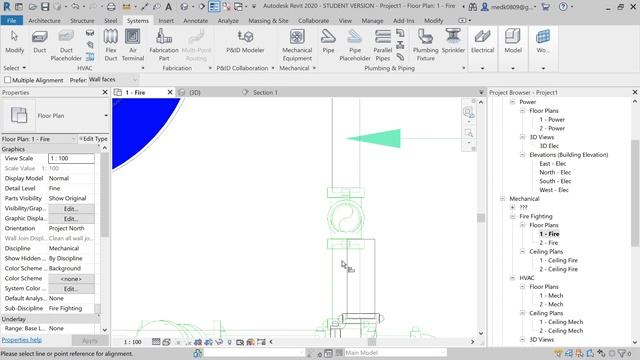Viewport: 640px width, 360px height.
Task: Select the Duct Placeholder tool
Action: point(66,45)
